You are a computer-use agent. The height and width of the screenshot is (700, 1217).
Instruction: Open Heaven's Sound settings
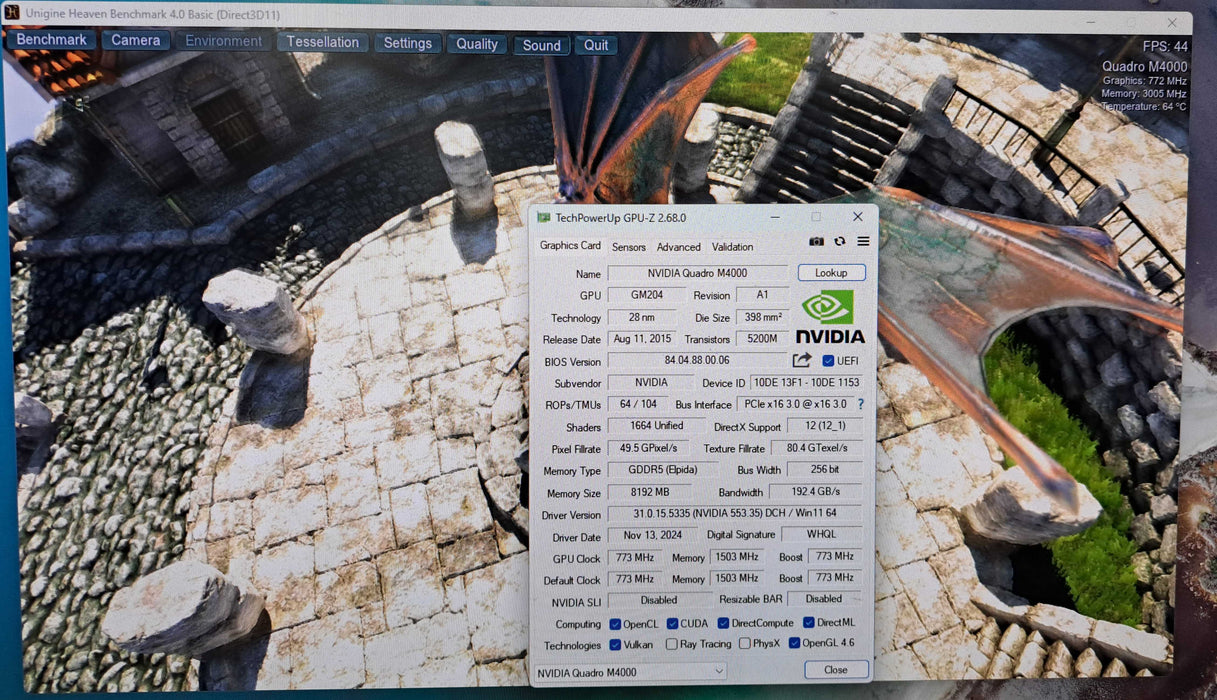click(x=541, y=45)
